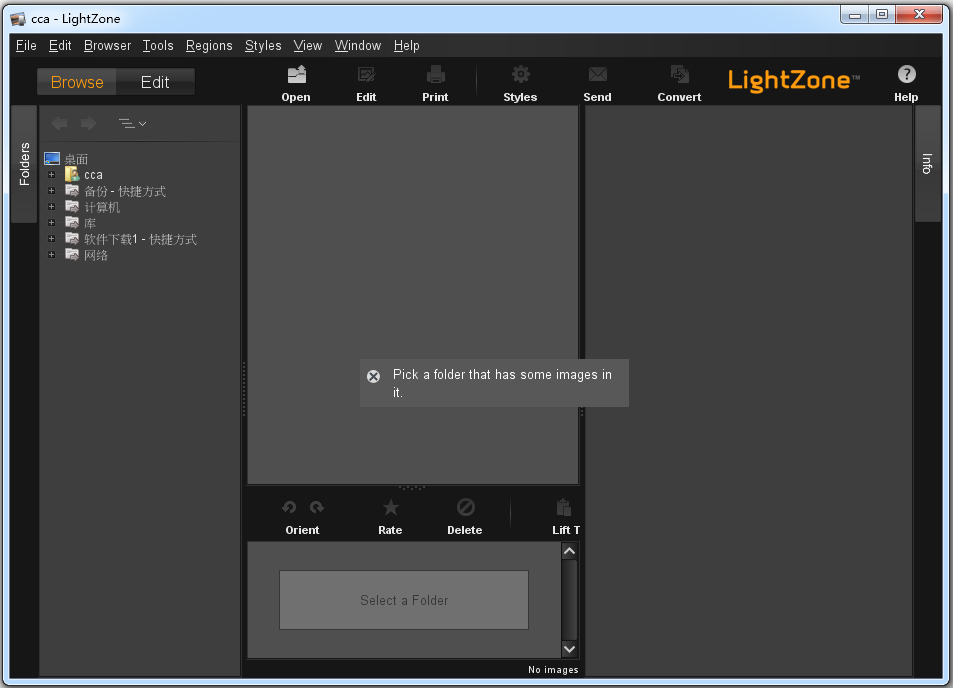Switch to Edit mode
The width and height of the screenshot is (953, 688).
click(x=155, y=82)
